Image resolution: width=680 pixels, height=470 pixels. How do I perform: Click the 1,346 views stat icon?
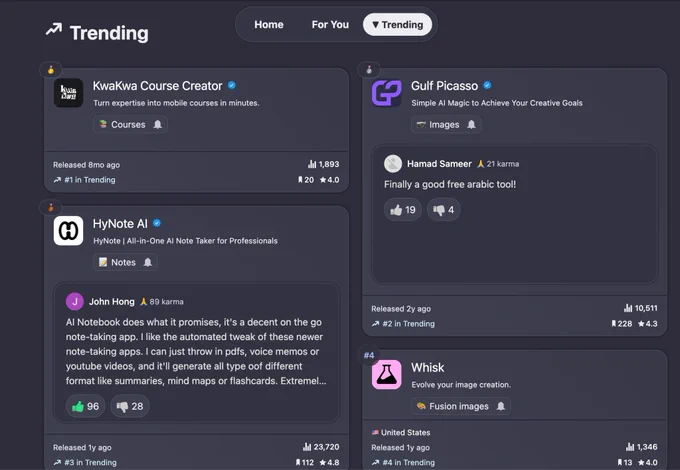click(630, 447)
